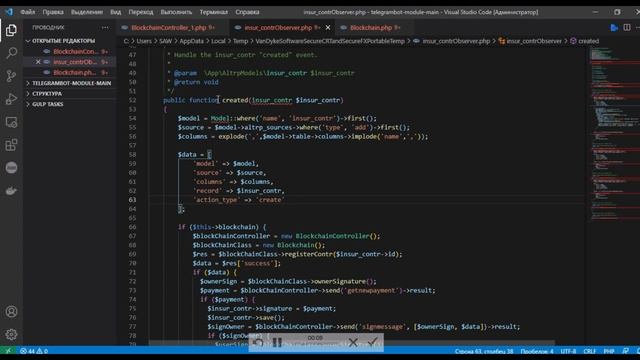Click AppData folder in breadcrumb path
640x360 pixels.
click(x=191, y=41)
